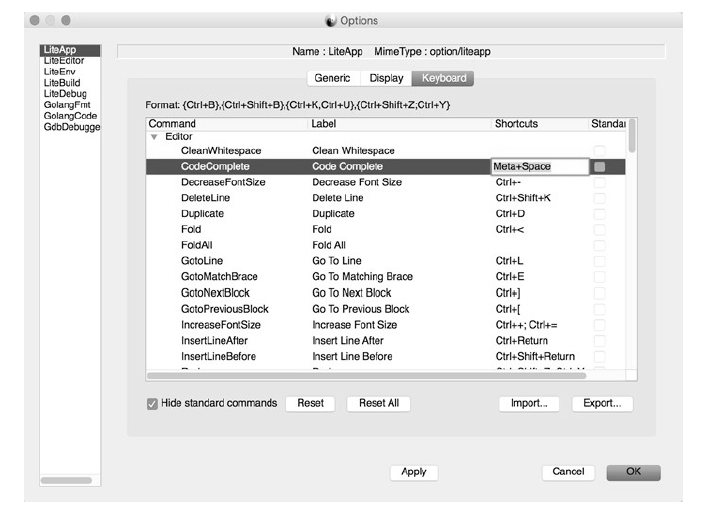Image resolution: width=711 pixels, height=518 pixels.
Task: Toggle Standard checkbox for CleanWhitespace row
Action: [599, 151]
